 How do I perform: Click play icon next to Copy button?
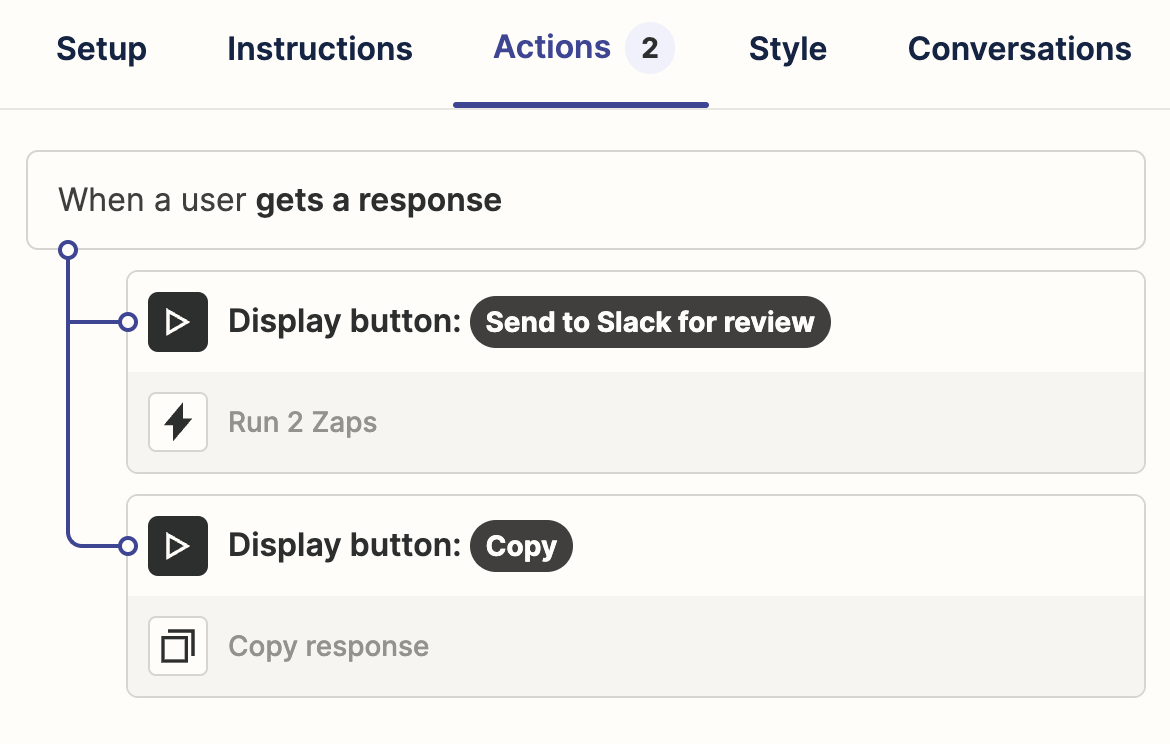tap(178, 546)
